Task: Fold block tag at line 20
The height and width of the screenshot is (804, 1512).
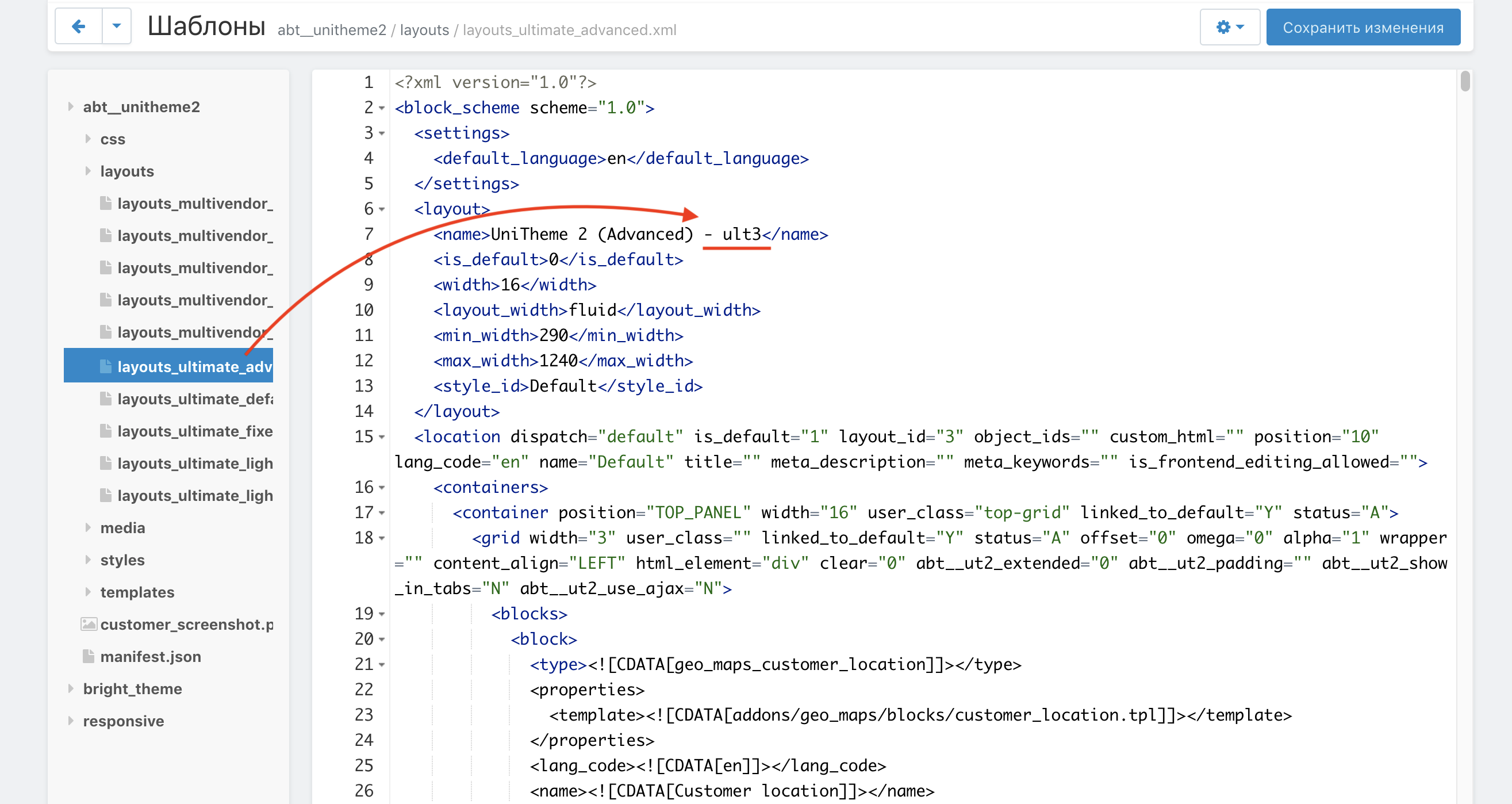Action: pyautogui.click(x=382, y=639)
